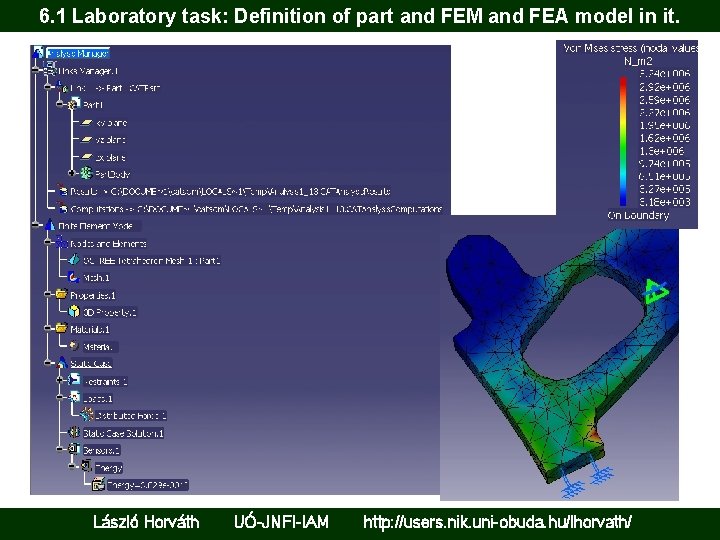
Task: Click the Links Manager.1 icon
Action: 50,70
